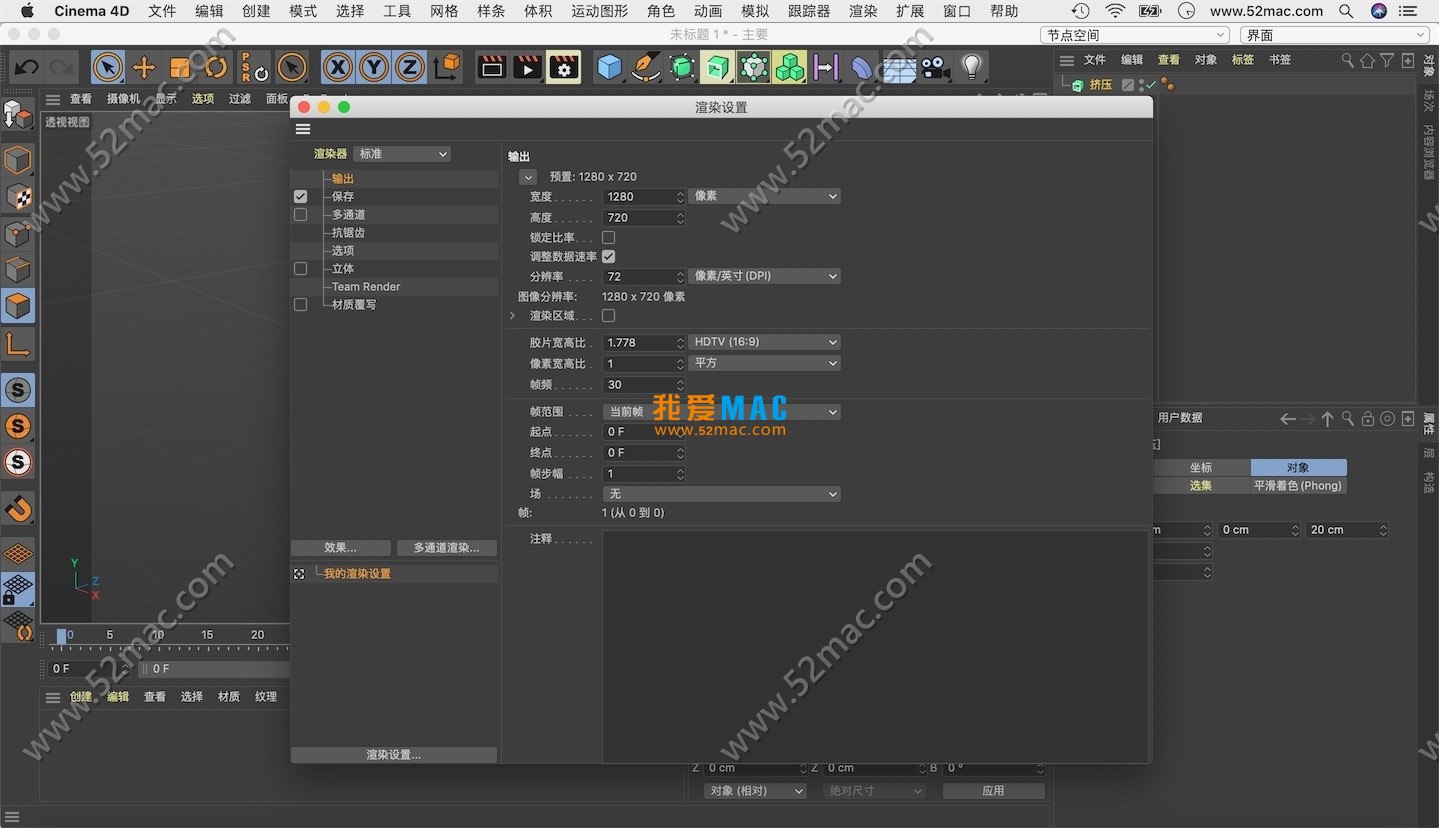Select the spline pen tool
Image resolution: width=1439 pixels, height=828 pixels.
[x=646, y=67]
